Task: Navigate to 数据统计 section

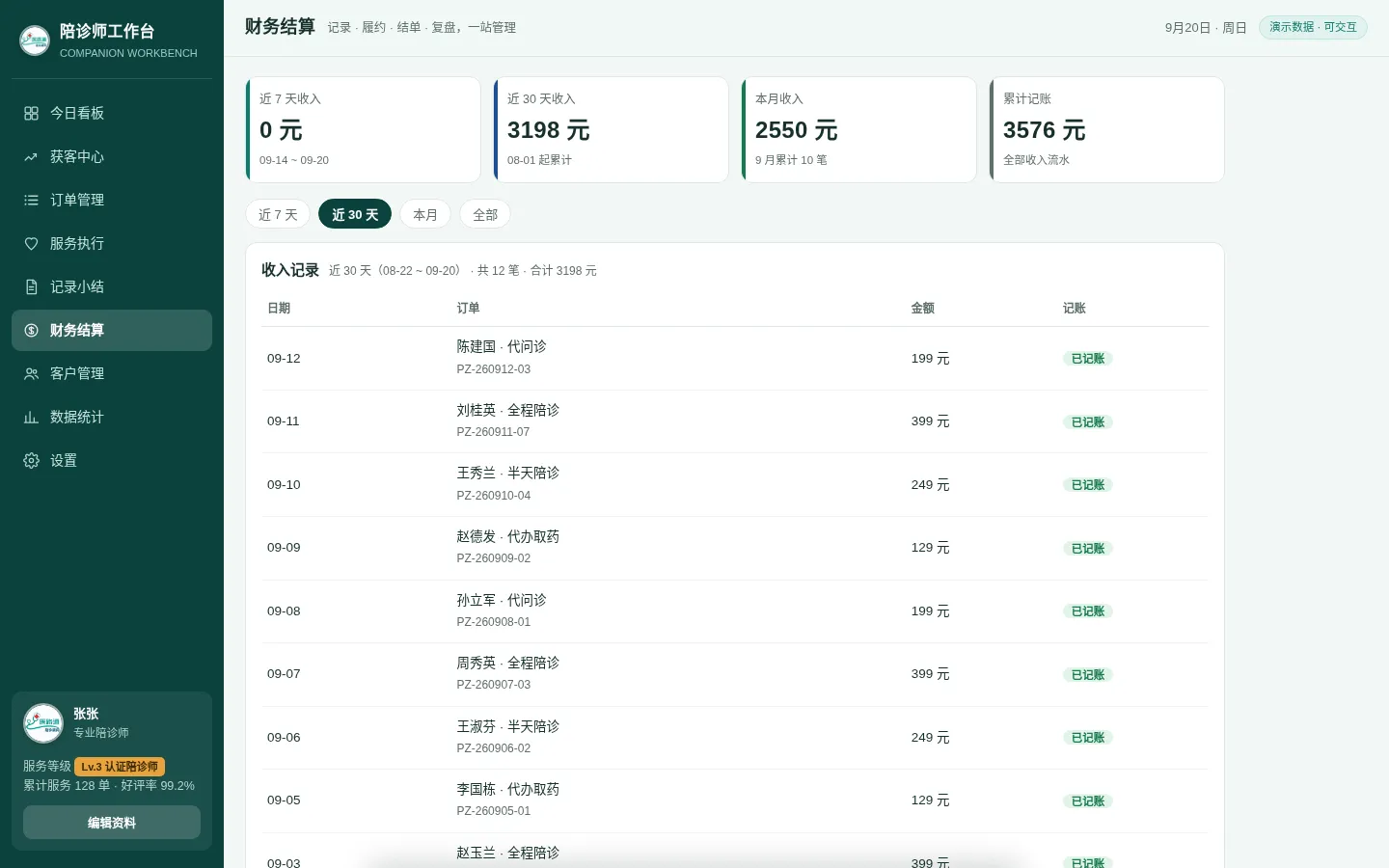Action: pos(112,418)
